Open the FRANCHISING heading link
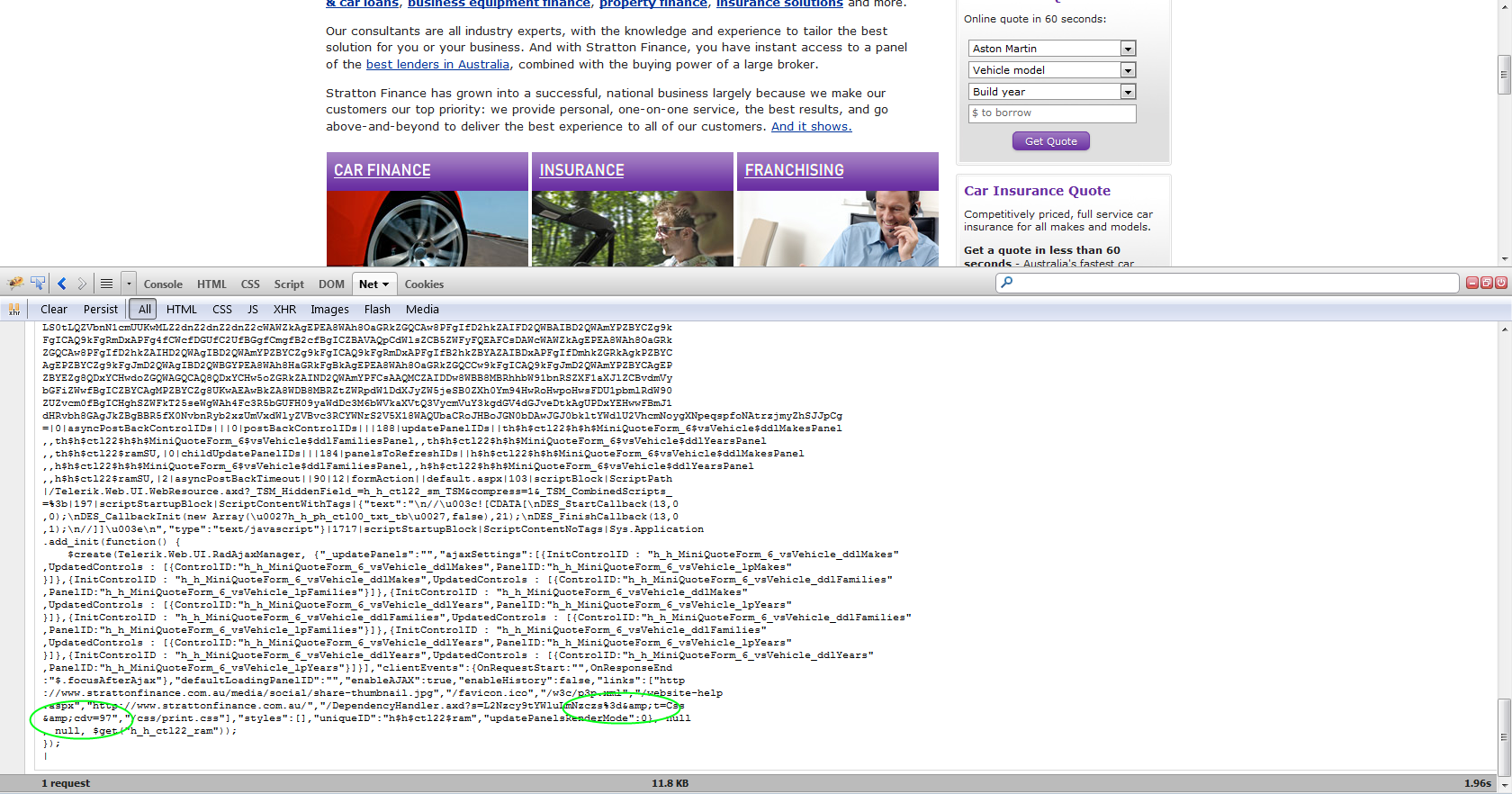Viewport: 1512px width, 794px height. tap(795, 170)
